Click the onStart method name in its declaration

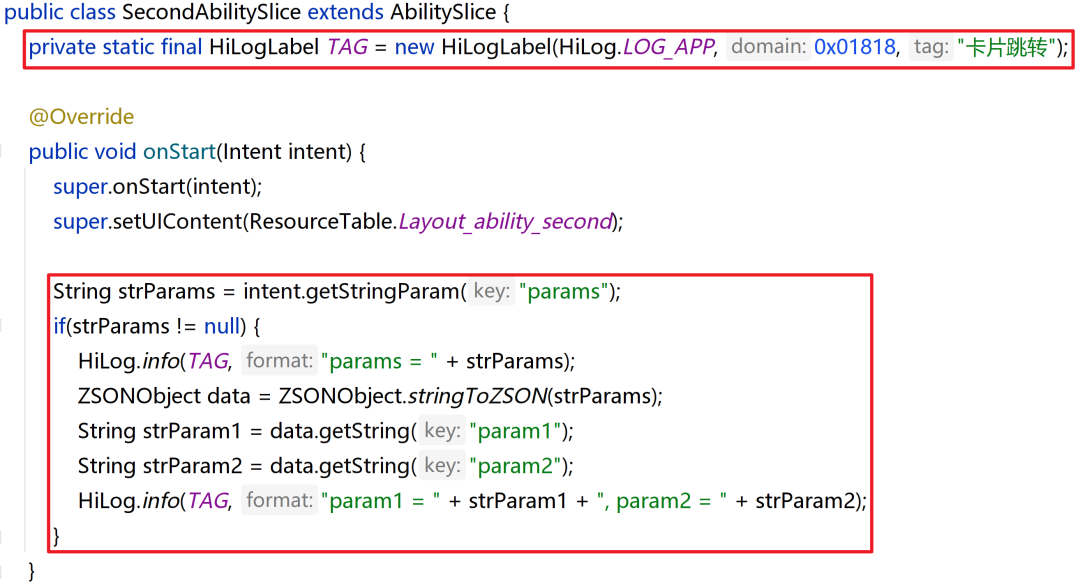click(180, 152)
